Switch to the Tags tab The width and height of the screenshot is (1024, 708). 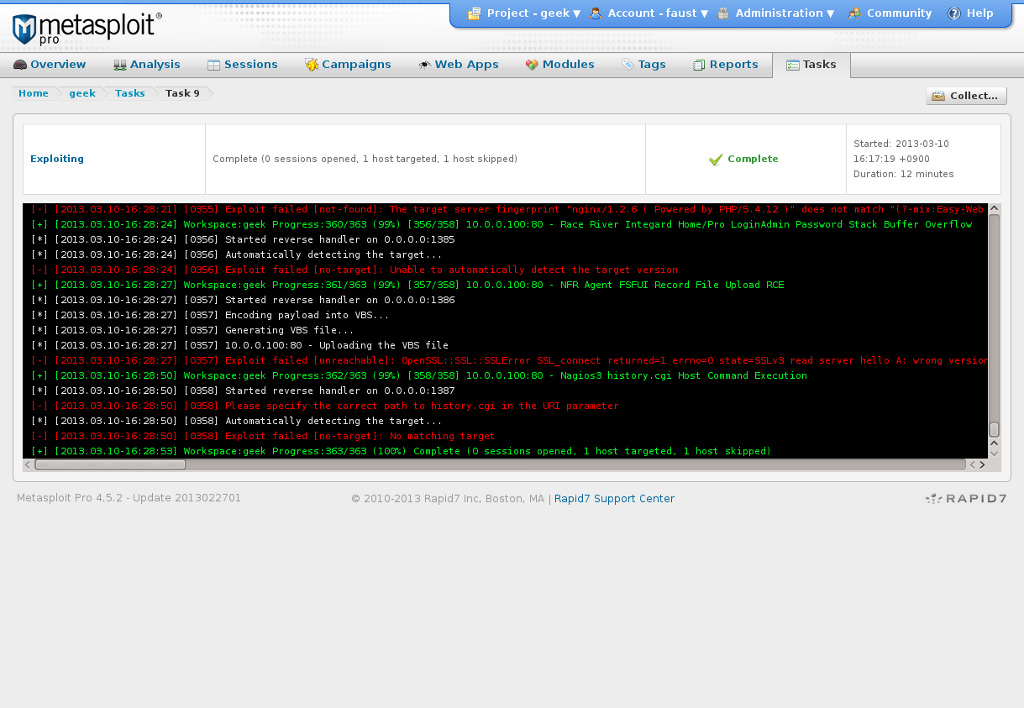643,65
